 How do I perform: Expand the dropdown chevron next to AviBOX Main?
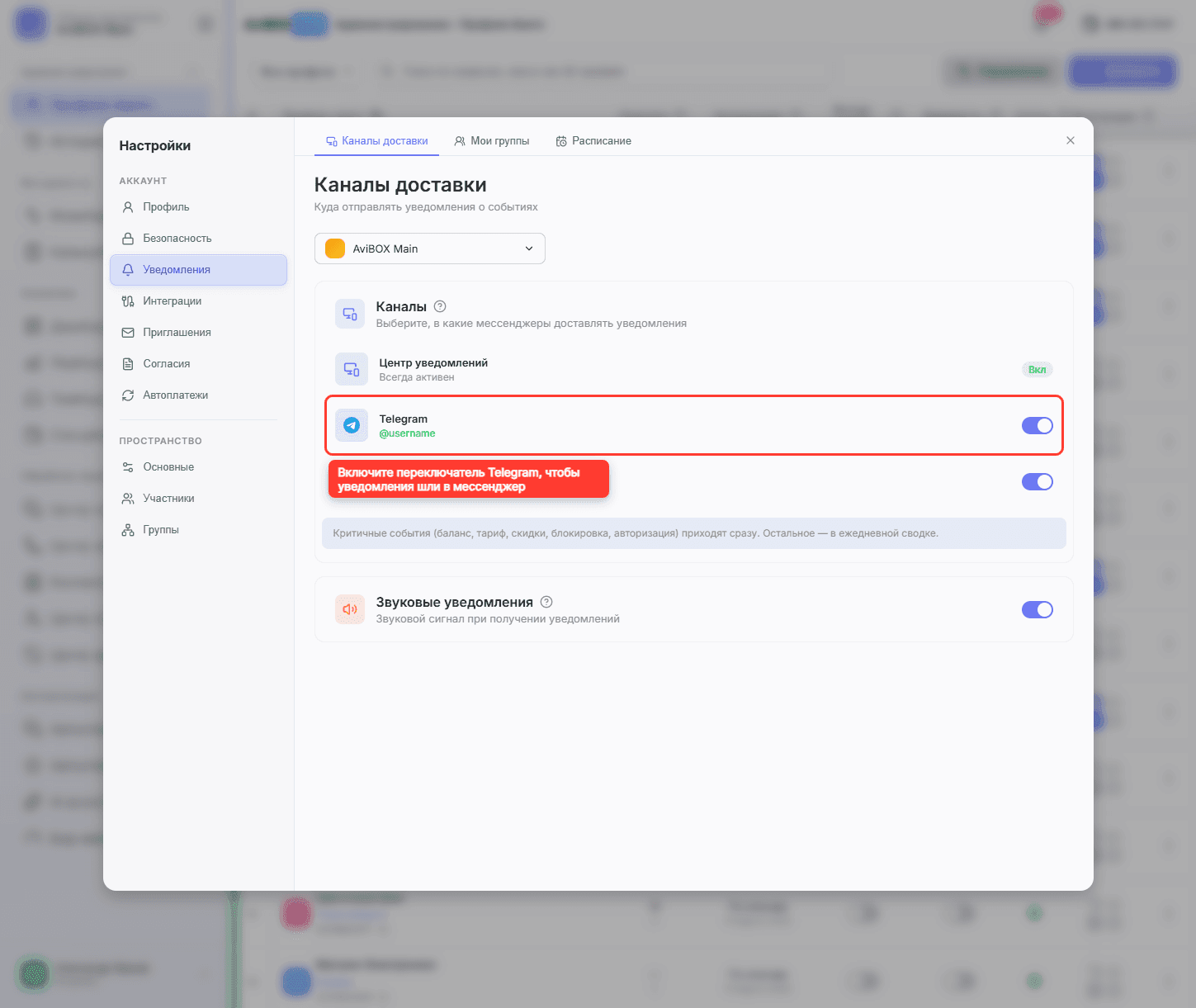click(529, 248)
